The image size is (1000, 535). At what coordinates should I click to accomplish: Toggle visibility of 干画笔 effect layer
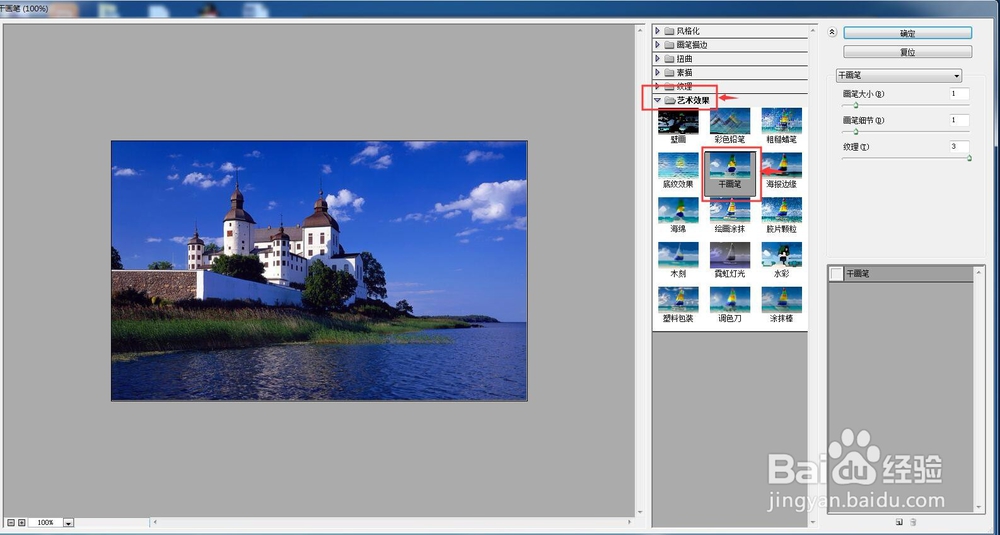(x=836, y=274)
